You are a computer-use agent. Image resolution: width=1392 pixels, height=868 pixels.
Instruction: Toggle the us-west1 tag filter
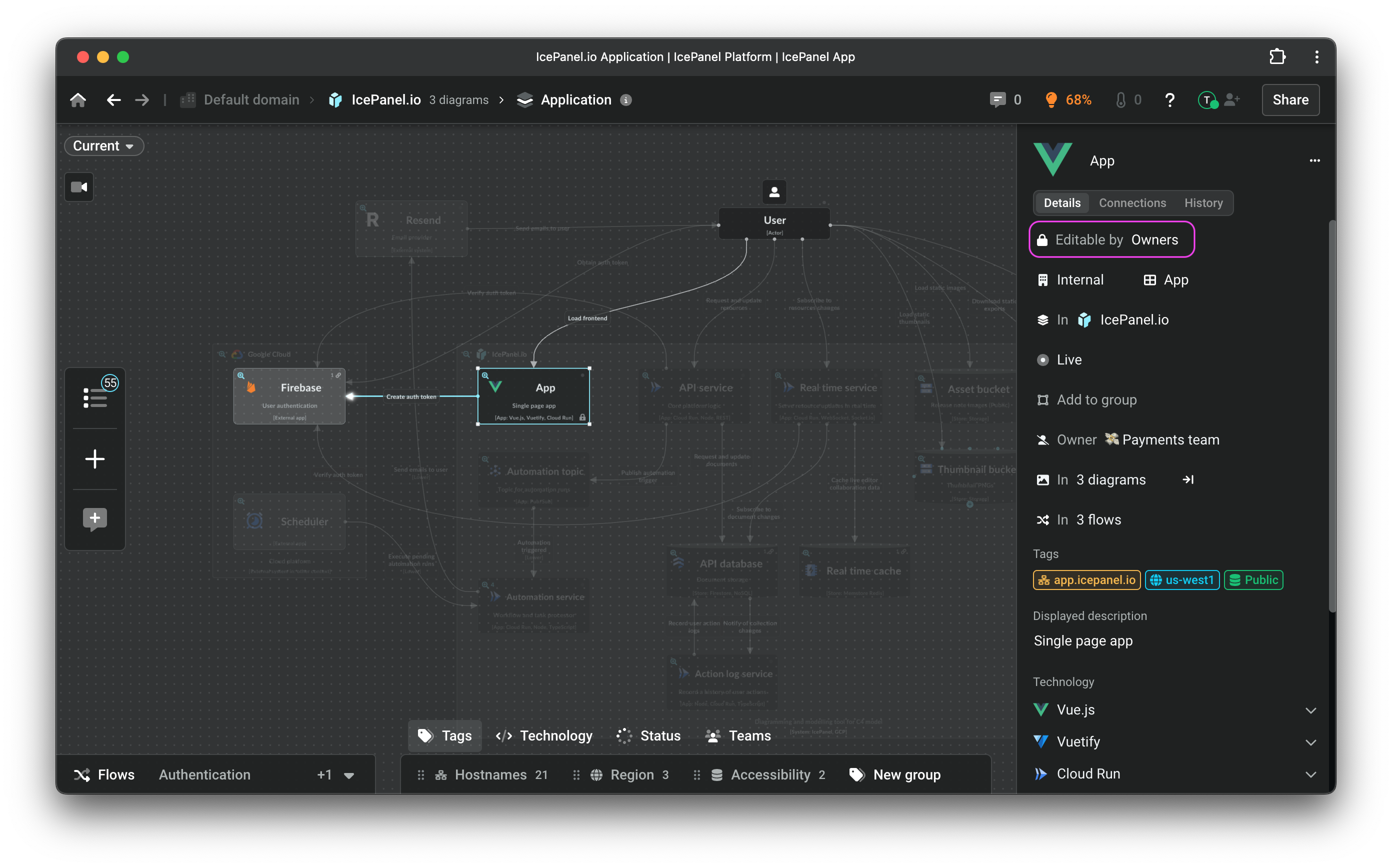(x=1182, y=580)
